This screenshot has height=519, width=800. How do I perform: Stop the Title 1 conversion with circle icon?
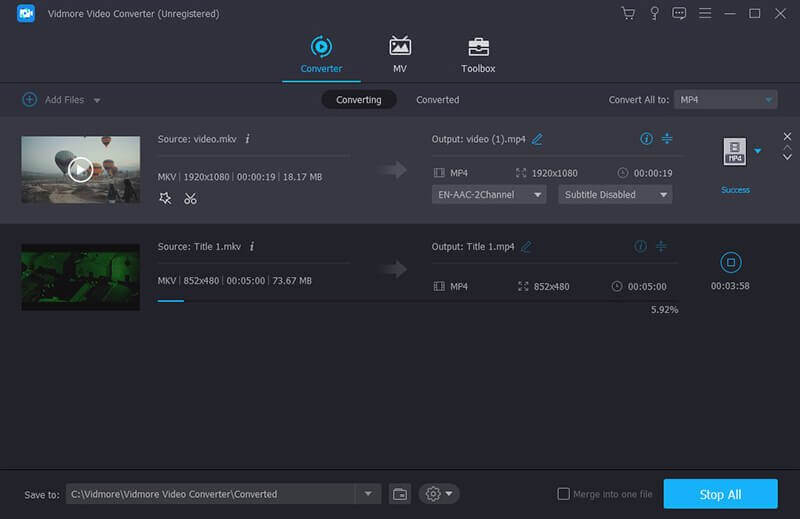pos(730,263)
